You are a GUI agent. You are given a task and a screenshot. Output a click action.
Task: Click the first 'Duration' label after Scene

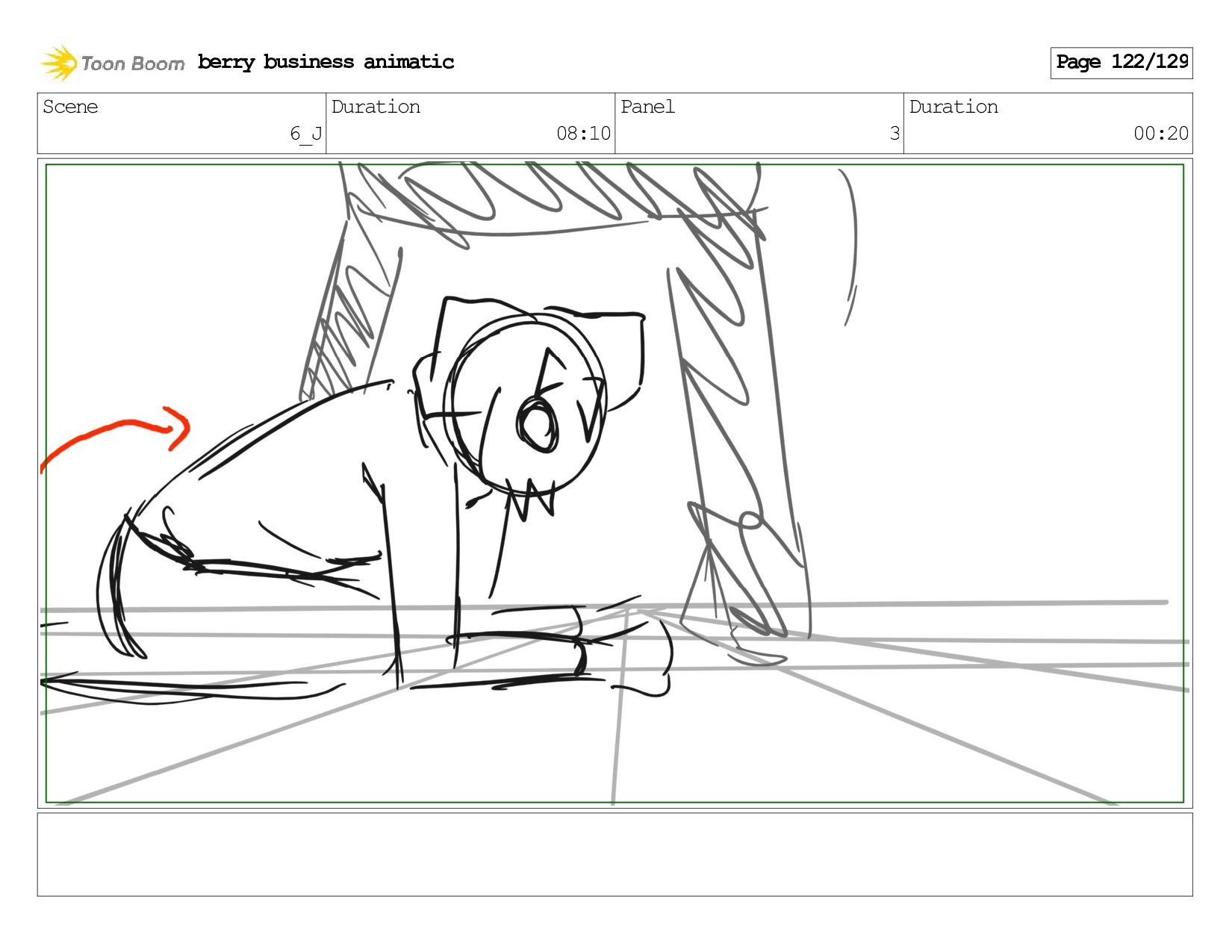(376, 107)
